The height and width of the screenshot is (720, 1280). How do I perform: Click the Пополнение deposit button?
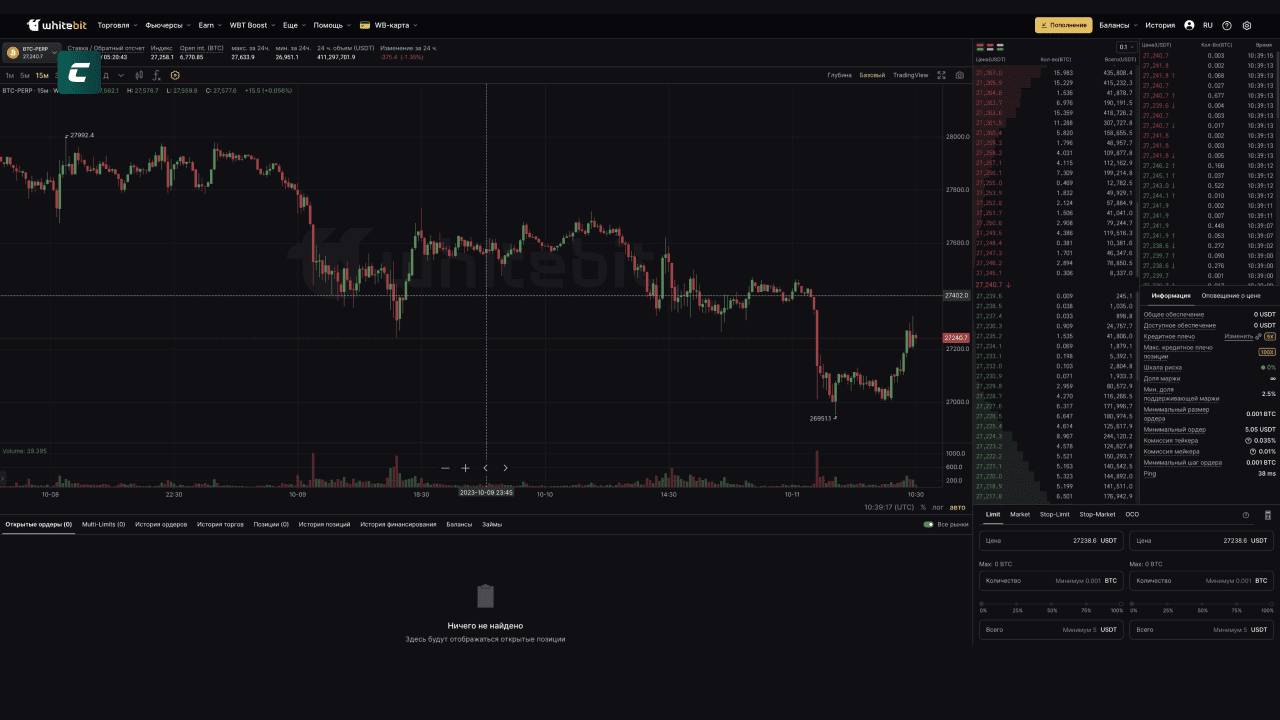1063,25
